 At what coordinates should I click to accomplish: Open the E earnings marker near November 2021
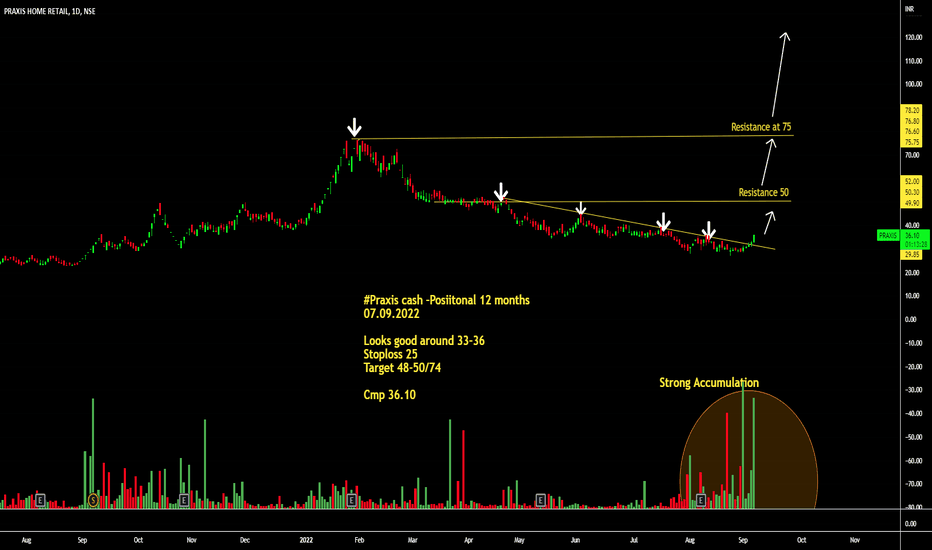click(184, 501)
